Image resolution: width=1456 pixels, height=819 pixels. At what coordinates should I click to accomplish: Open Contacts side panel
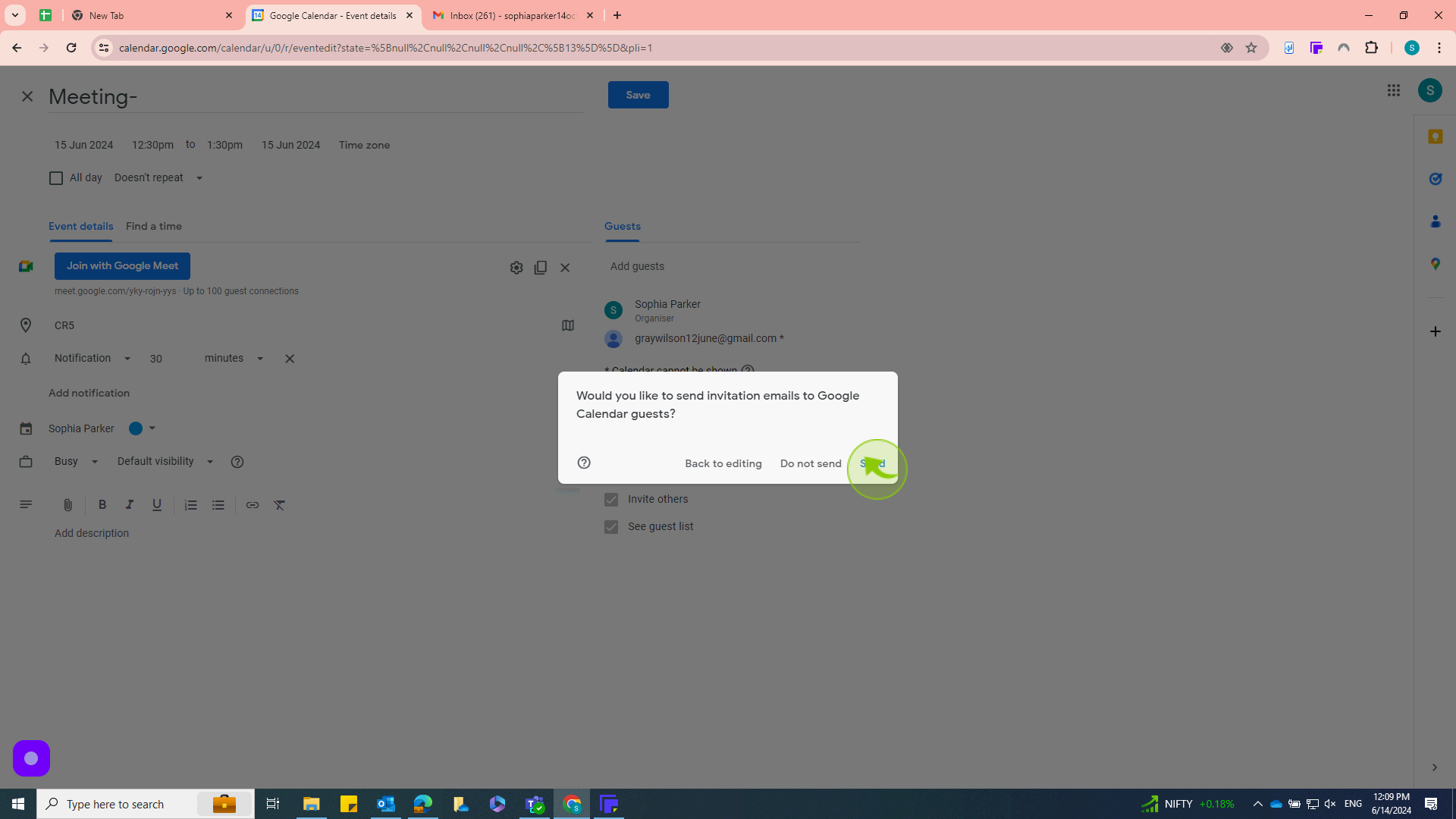coord(1435,221)
